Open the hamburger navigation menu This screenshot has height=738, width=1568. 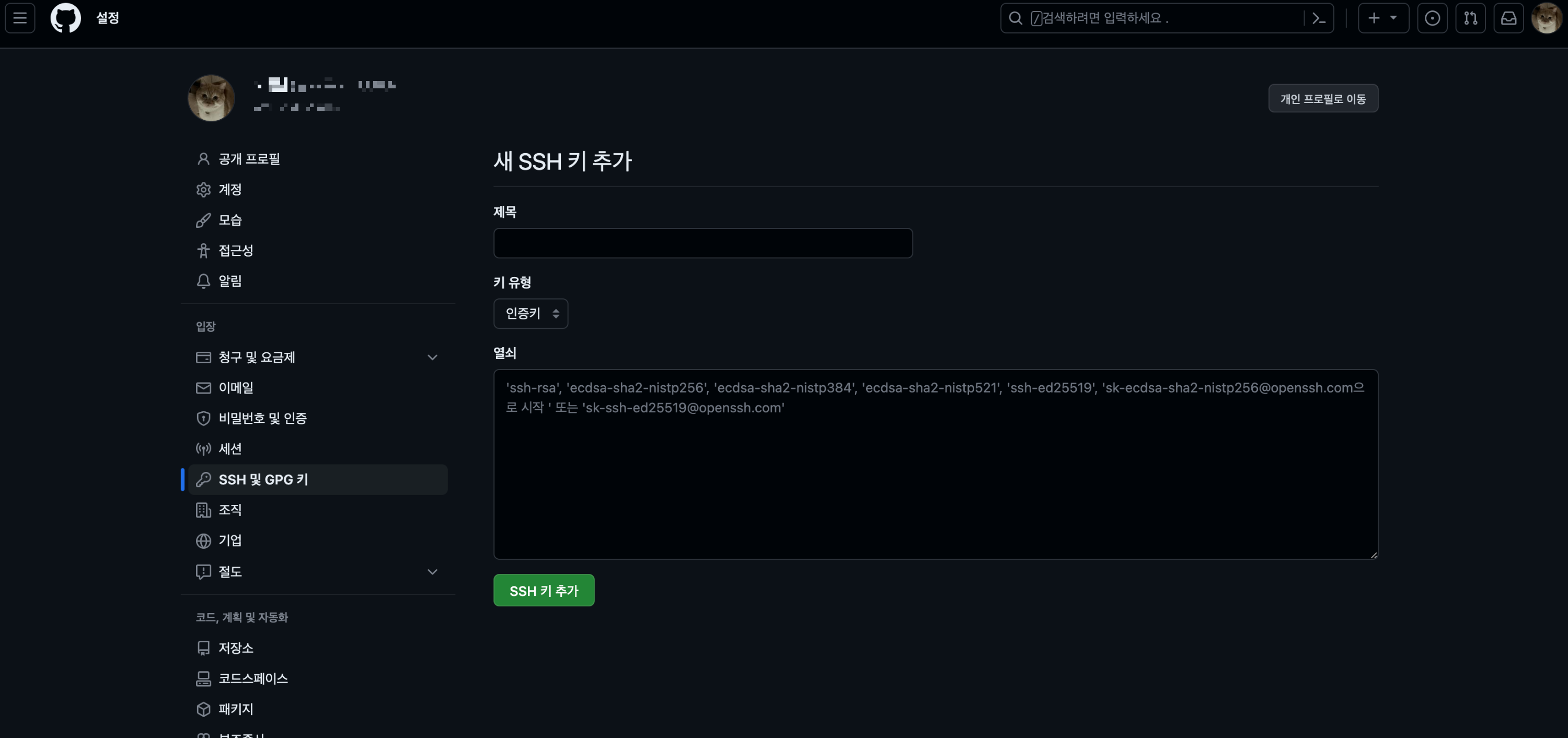(x=20, y=18)
